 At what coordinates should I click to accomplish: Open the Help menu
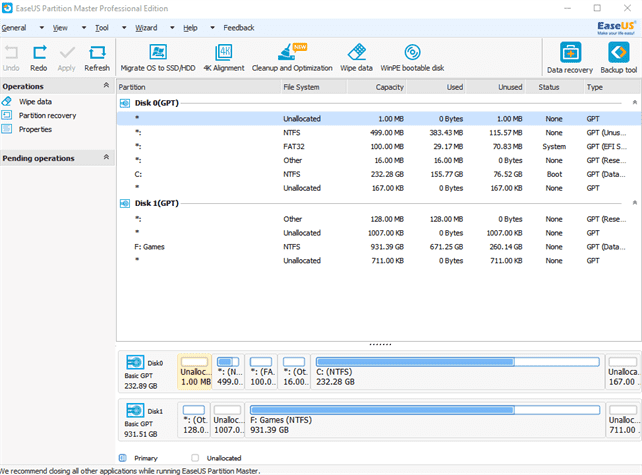[x=190, y=28]
